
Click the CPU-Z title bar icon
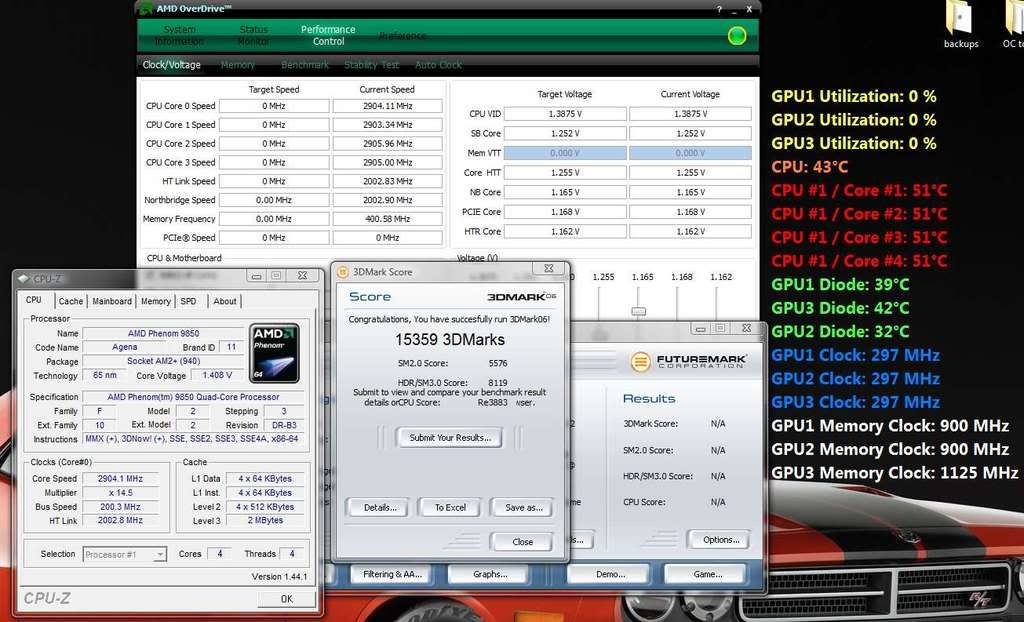click(24, 279)
